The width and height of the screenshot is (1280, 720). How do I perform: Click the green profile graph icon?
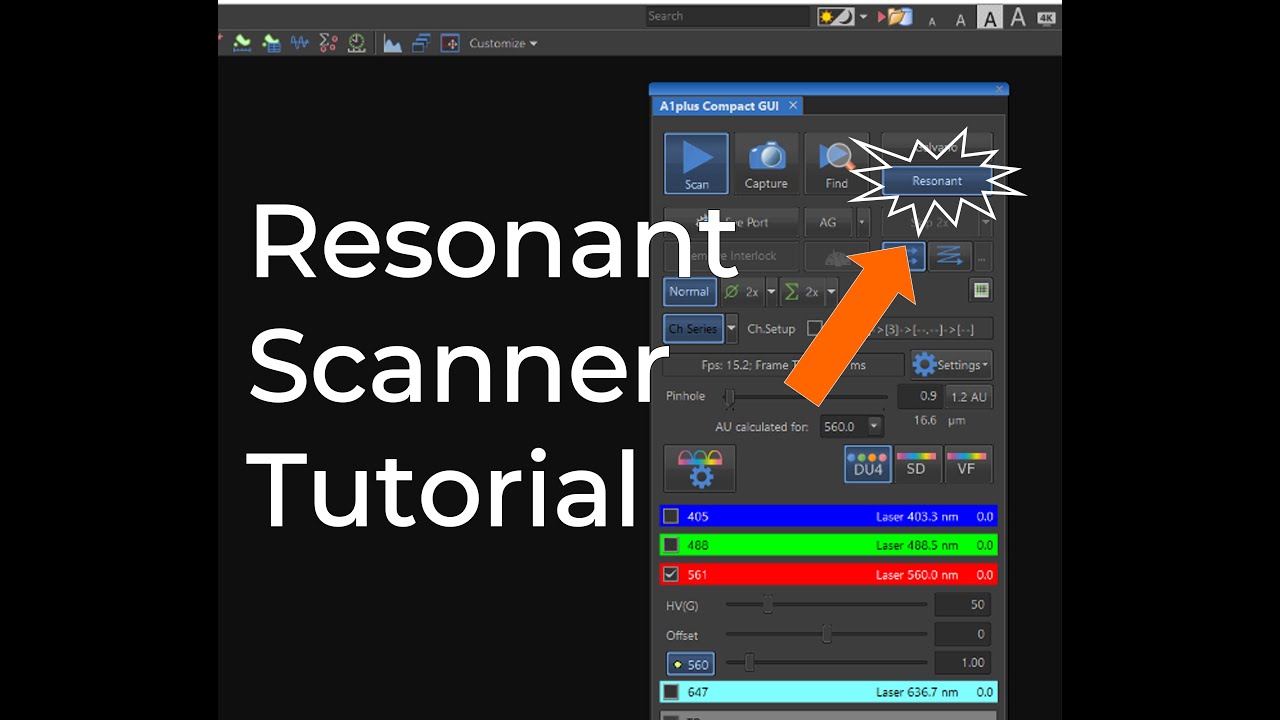pyautogui.click(x=241, y=43)
